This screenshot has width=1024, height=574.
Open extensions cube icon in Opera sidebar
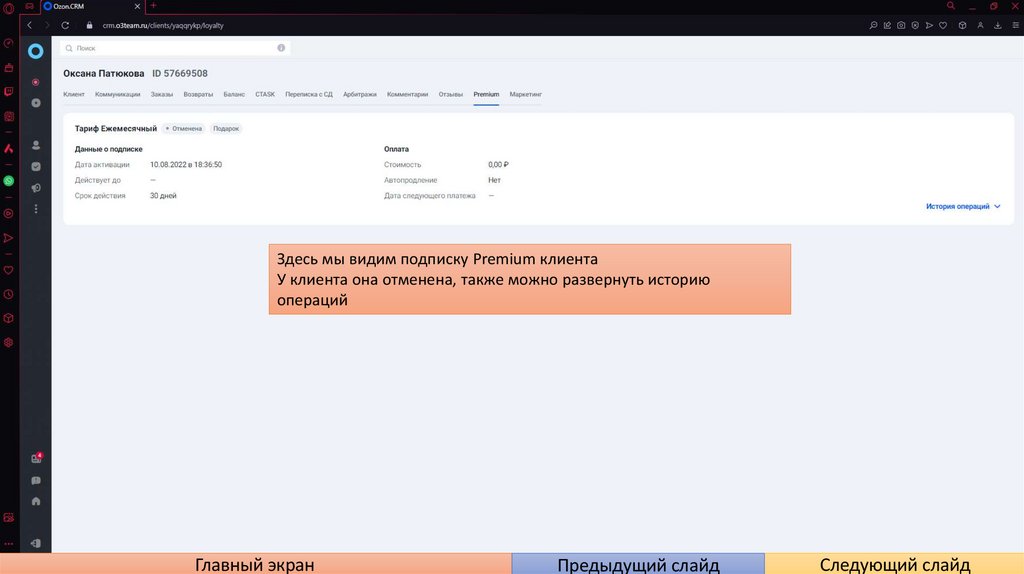click(x=8, y=318)
